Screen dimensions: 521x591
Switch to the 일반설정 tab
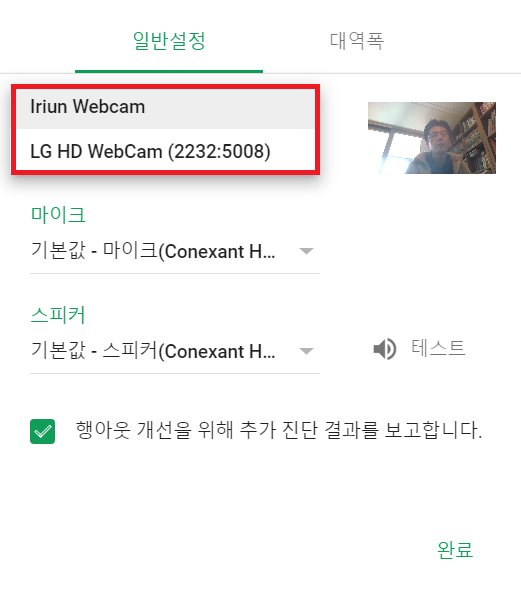click(x=169, y=41)
